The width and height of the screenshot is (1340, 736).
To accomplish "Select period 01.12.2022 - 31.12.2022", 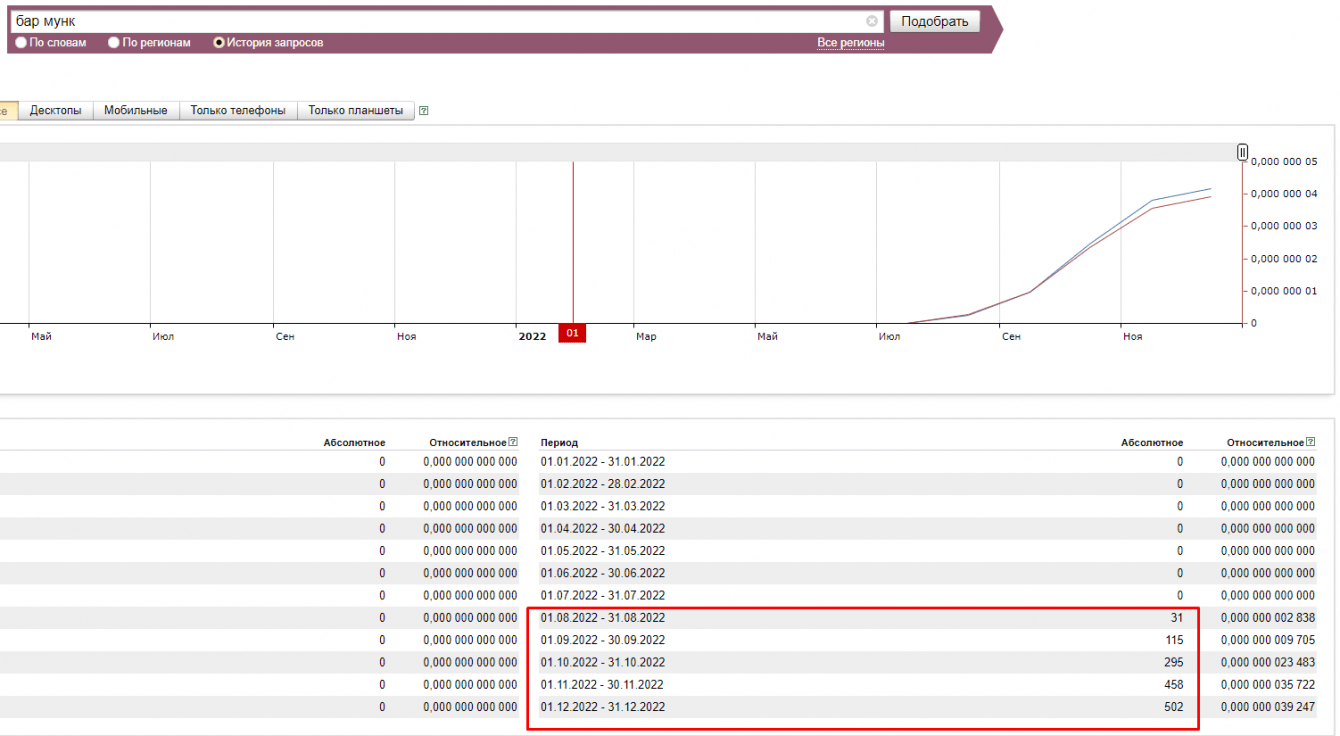I will [603, 707].
